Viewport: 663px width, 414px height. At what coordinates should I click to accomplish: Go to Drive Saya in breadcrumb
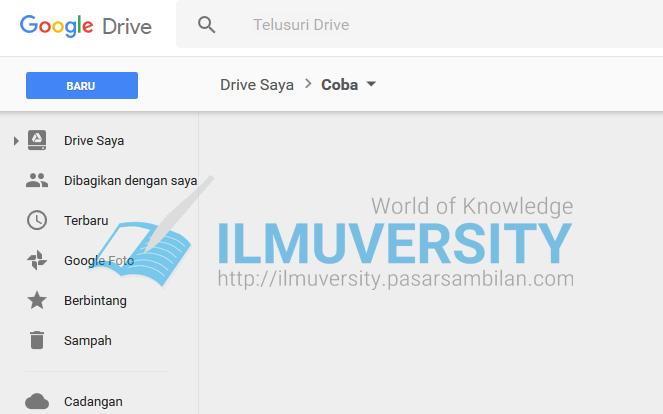257,85
